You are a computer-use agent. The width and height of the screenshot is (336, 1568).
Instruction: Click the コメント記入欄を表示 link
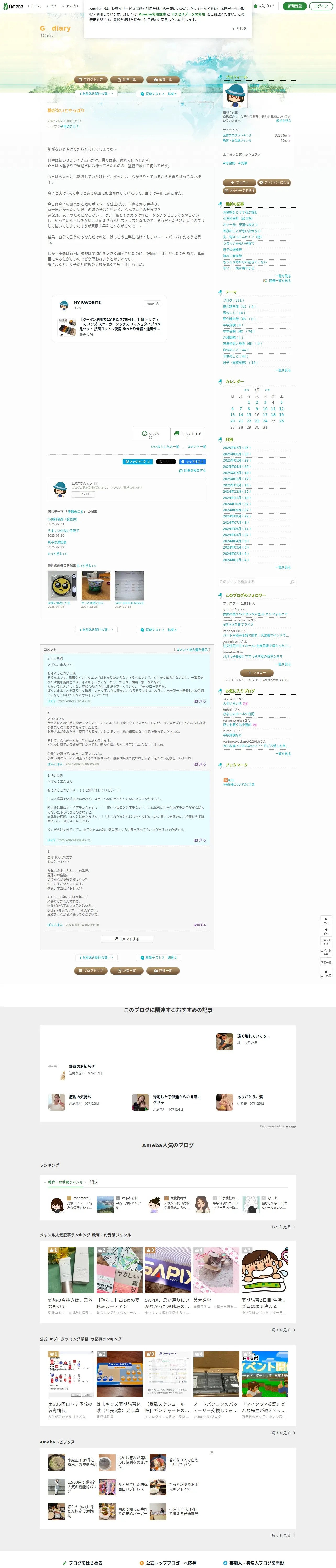click(192, 649)
